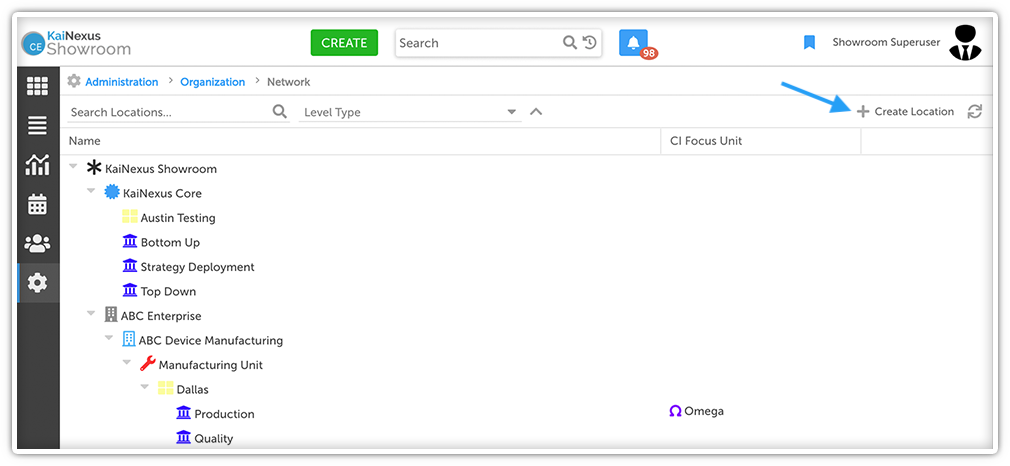Click the purple Omega icon
The width and height of the screenshot is (1010, 466).
675,411
